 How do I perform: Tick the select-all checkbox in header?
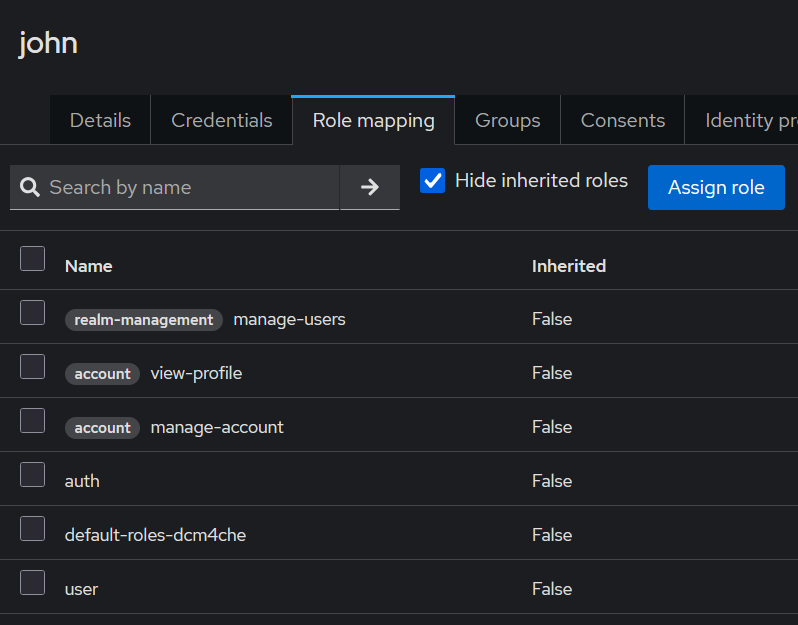point(33,259)
